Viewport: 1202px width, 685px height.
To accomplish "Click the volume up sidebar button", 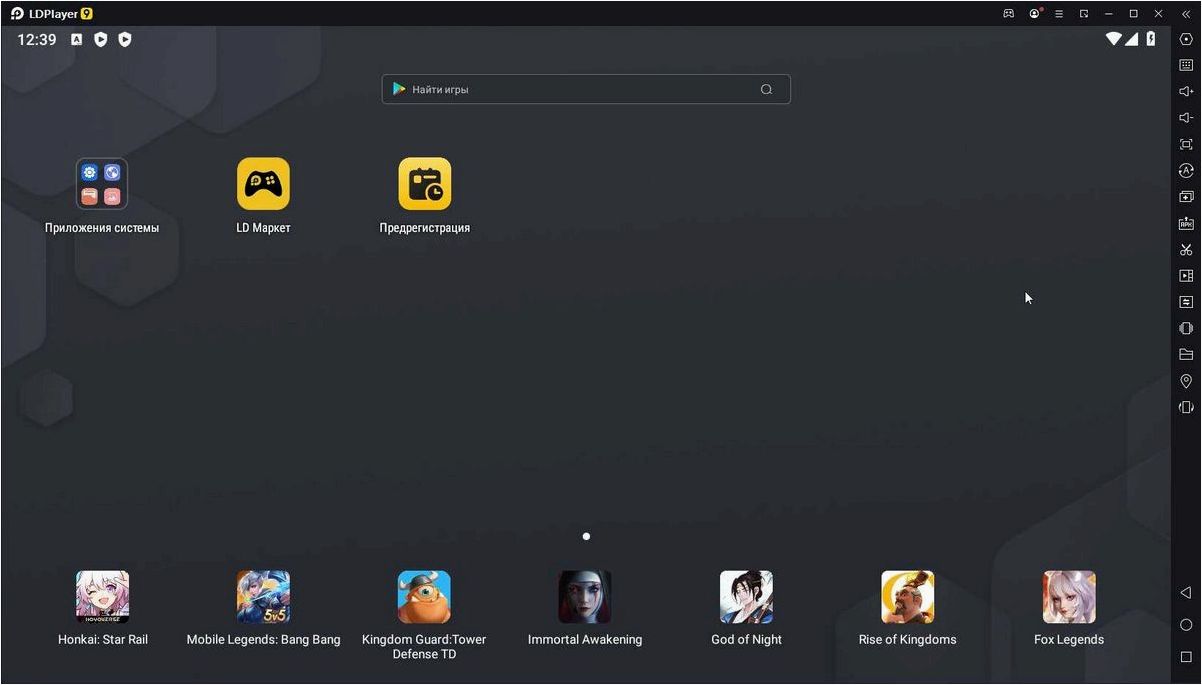I will [x=1186, y=91].
